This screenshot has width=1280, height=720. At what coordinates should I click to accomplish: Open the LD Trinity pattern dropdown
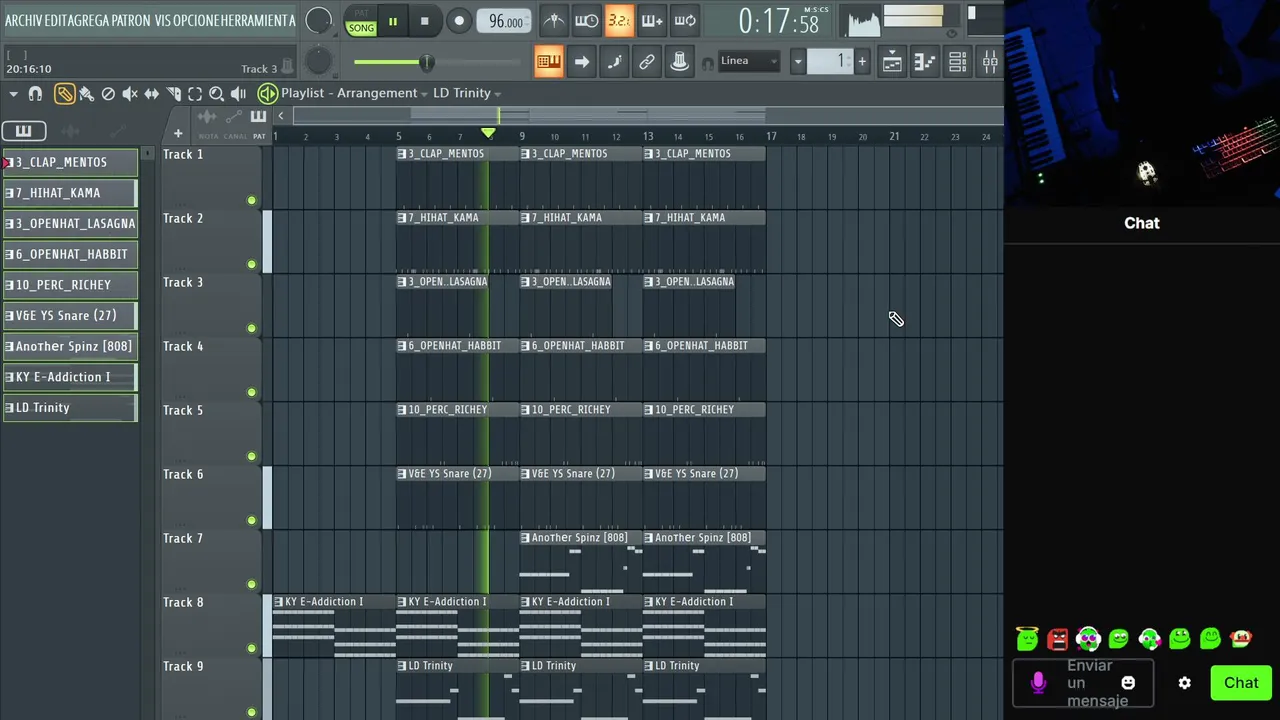(x=467, y=93)
